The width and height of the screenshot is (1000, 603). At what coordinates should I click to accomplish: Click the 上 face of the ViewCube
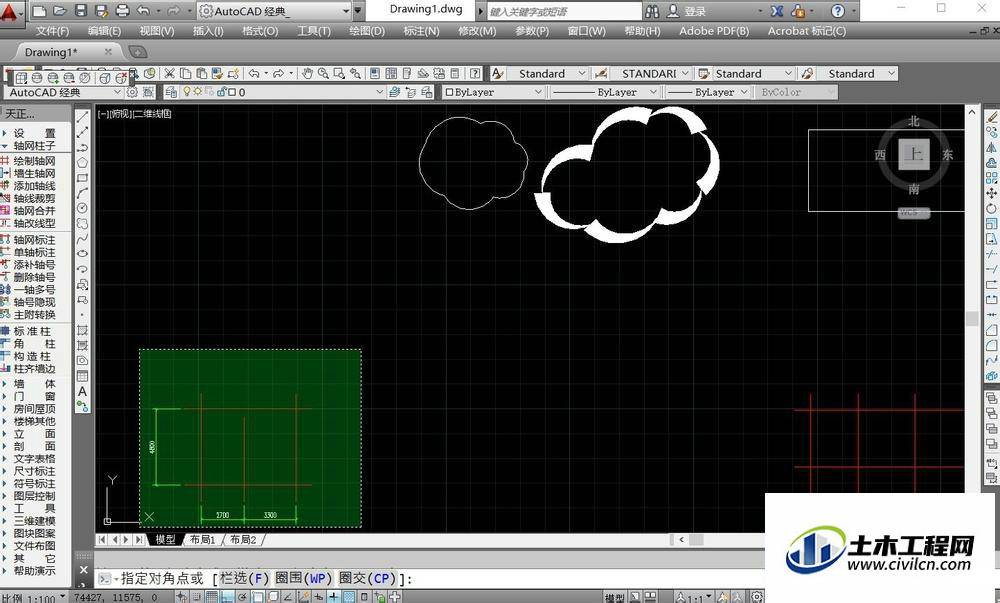click(x=914, y=154)
